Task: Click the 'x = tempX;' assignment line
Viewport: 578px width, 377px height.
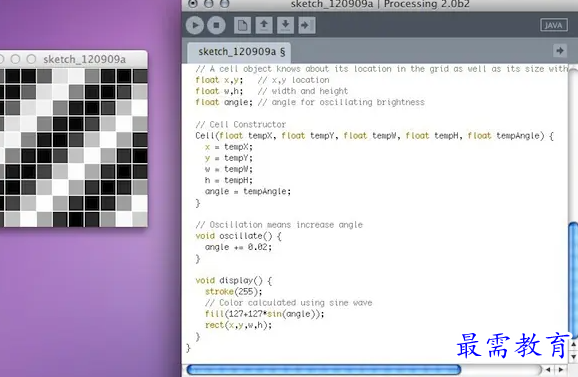Action: (x=229, y=147)
